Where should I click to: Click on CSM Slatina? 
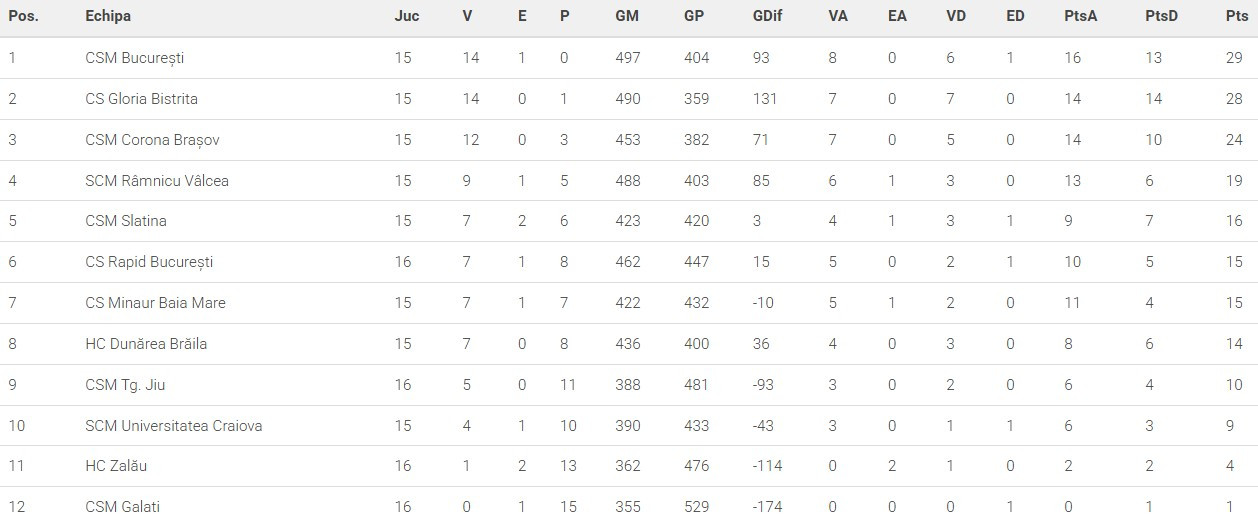click(126, 221)
